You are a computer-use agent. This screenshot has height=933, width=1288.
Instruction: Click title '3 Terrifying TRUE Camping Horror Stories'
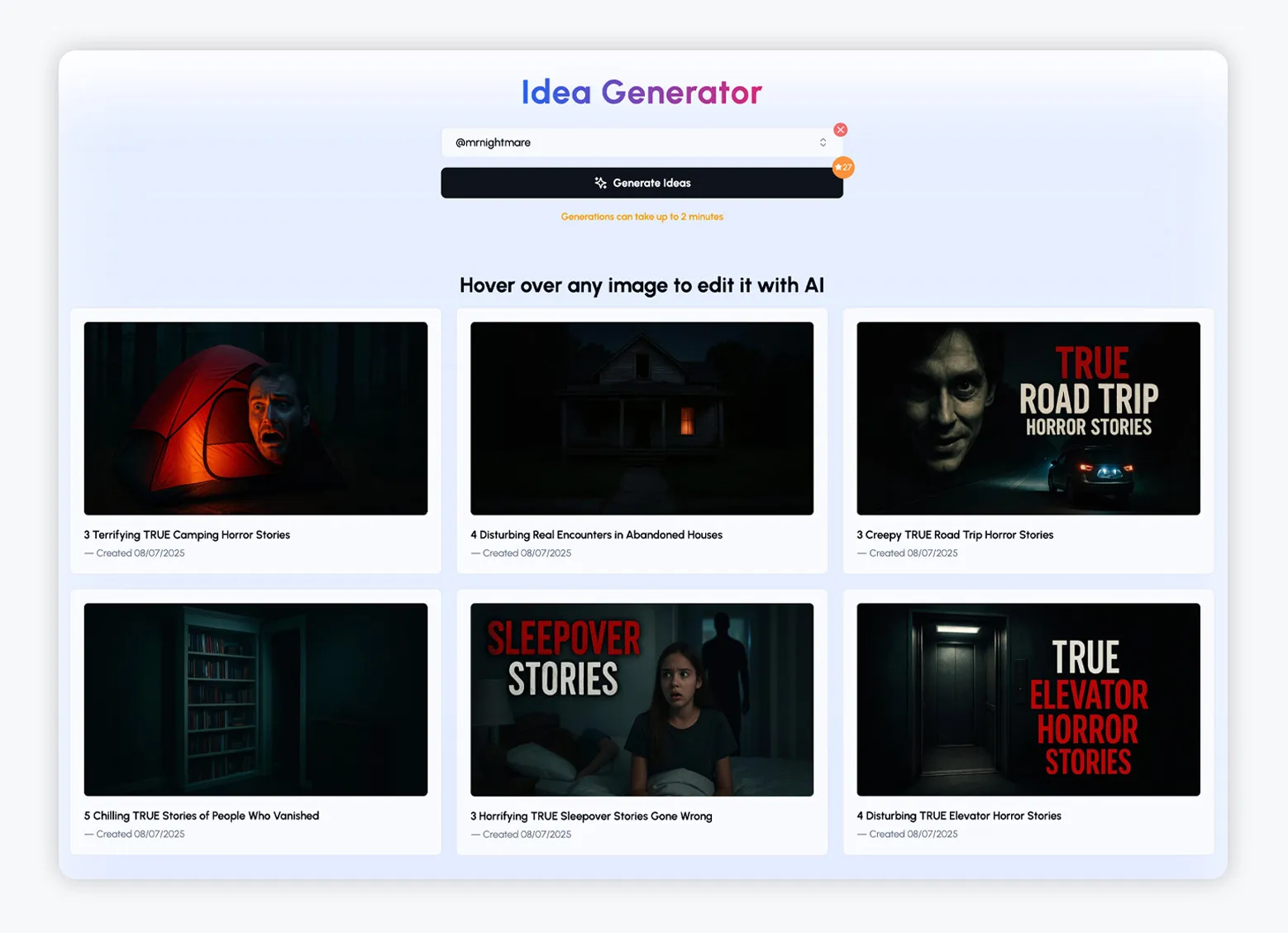point(187,534)
